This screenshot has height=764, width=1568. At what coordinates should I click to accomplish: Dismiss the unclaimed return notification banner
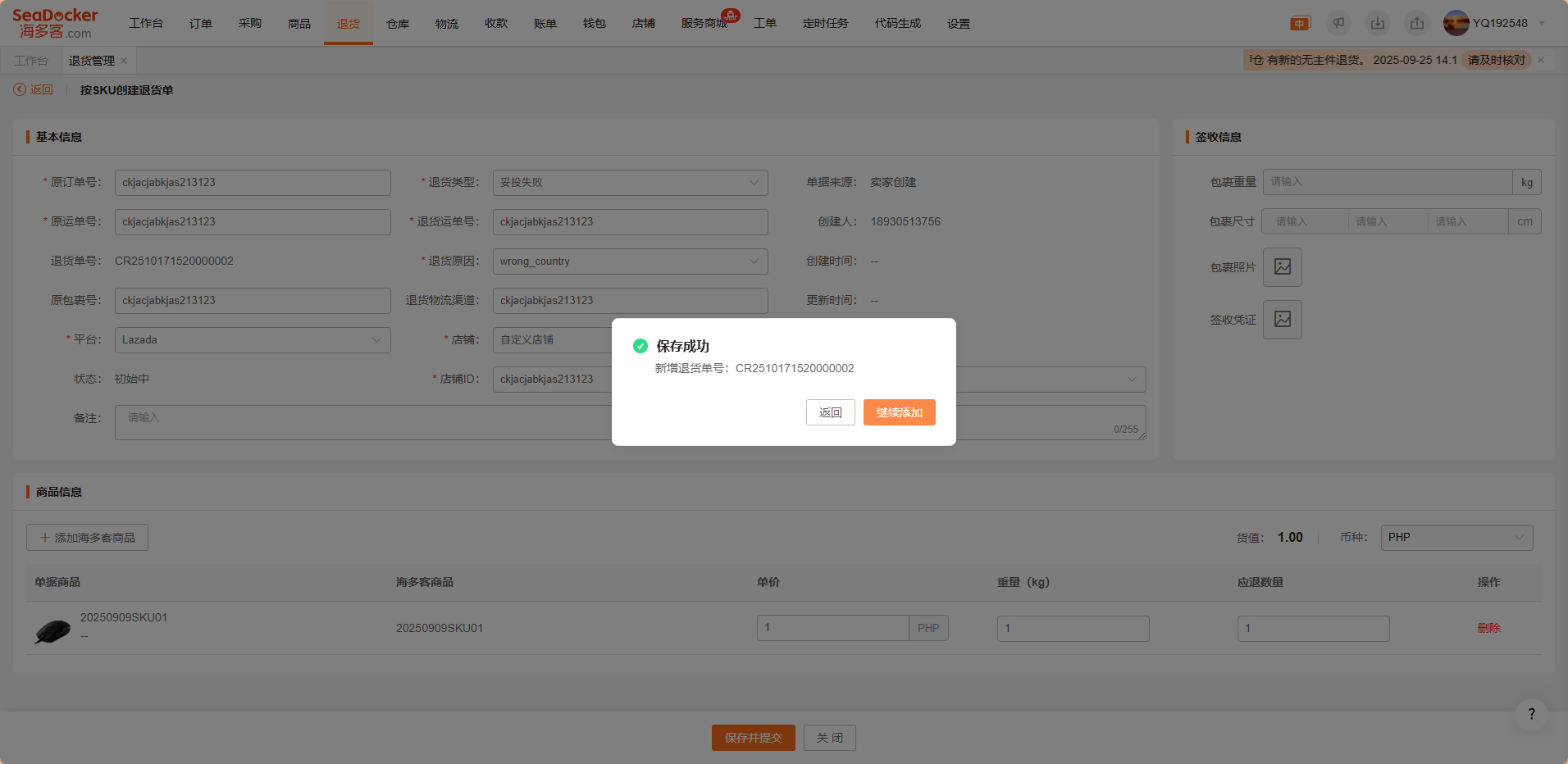click(1541, 60)
